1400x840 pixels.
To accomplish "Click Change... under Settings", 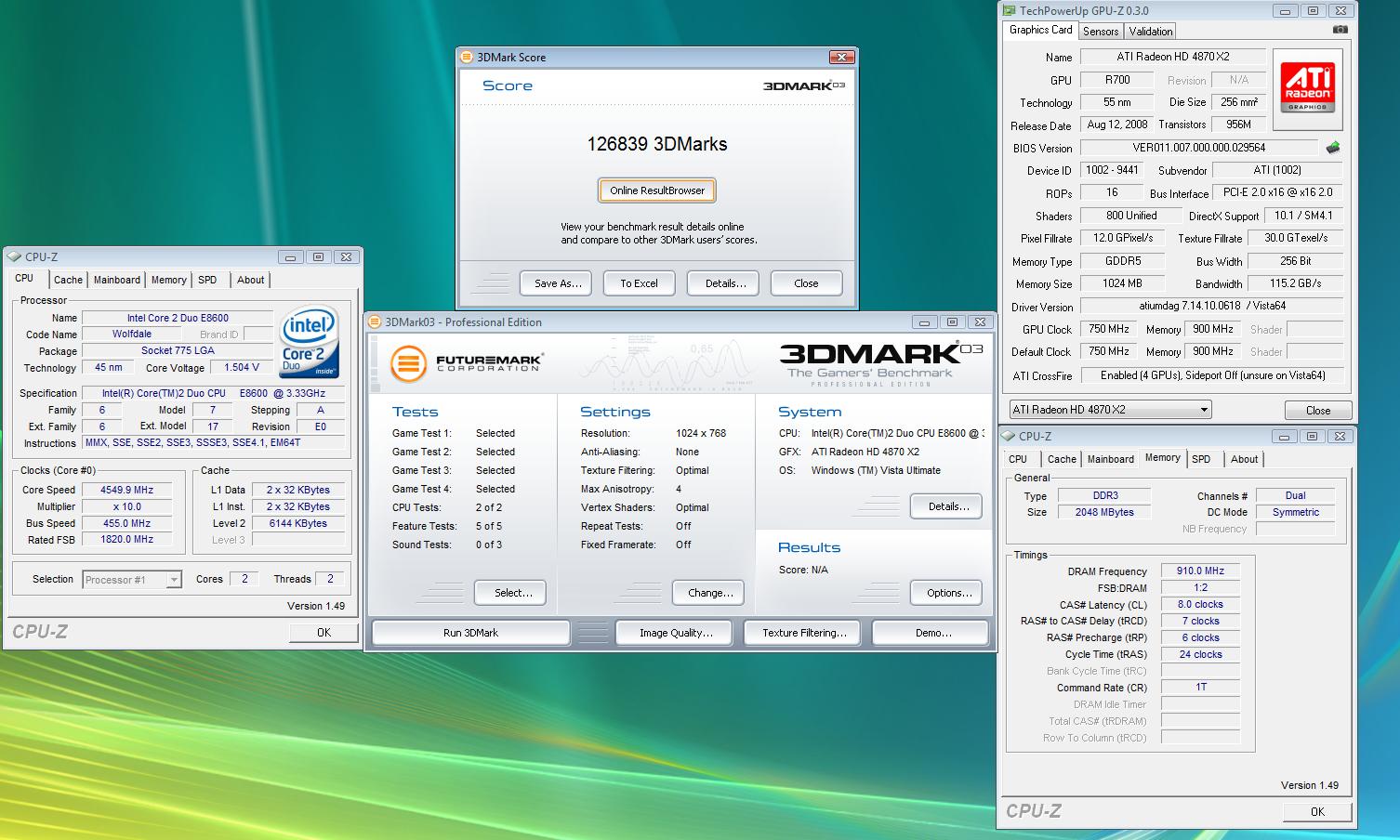I will (710, 593).
